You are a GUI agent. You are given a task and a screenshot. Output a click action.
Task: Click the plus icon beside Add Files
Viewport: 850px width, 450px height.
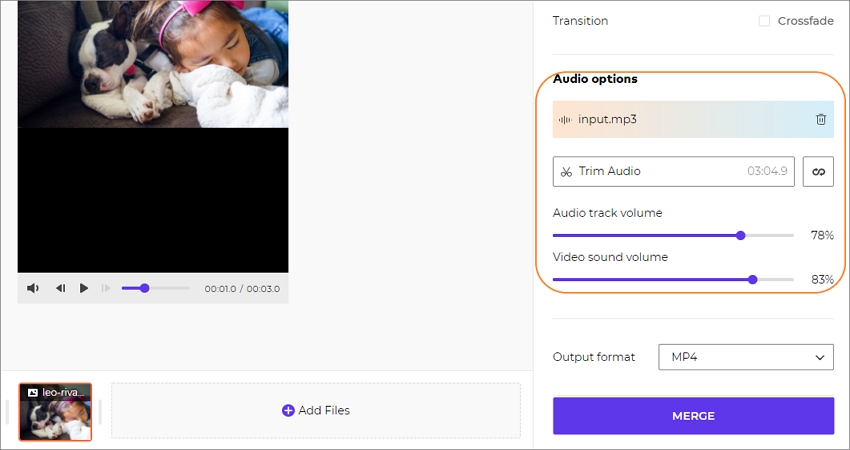[x=288, y=410]
